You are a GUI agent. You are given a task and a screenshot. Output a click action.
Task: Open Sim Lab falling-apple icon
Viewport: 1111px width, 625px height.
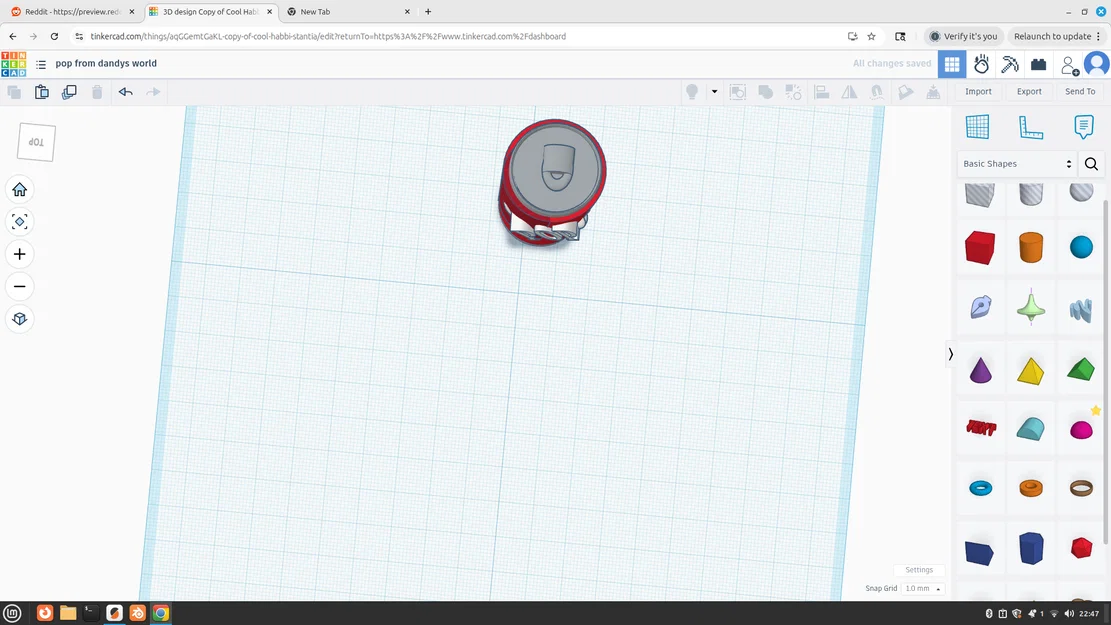[981, 64]
